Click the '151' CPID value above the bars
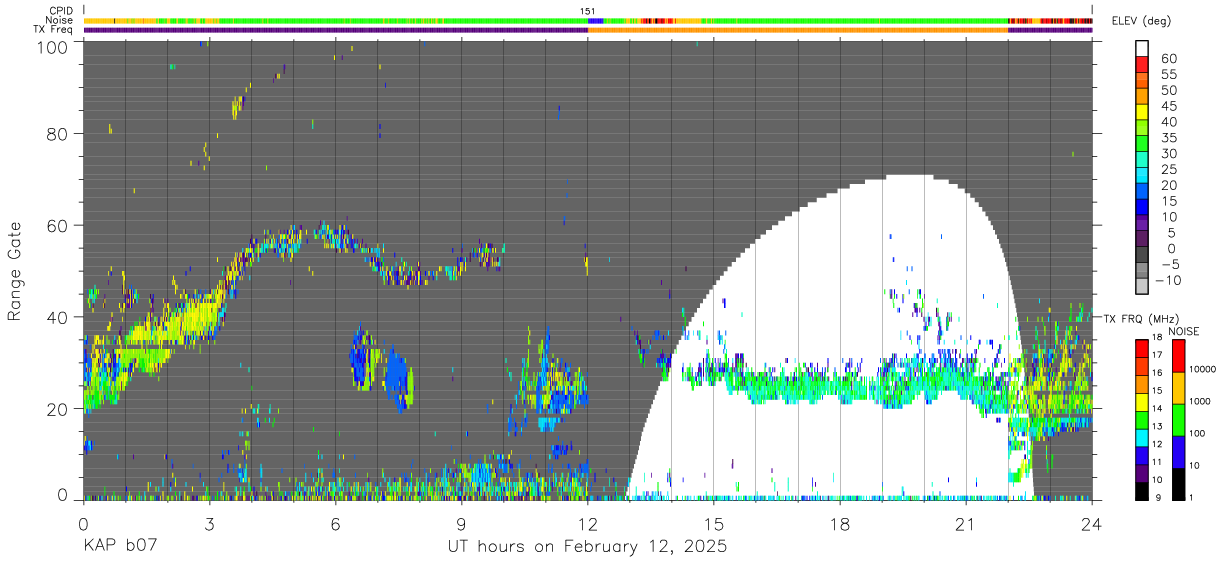This screenshot has height=567, width=1228. coord(588,11)
